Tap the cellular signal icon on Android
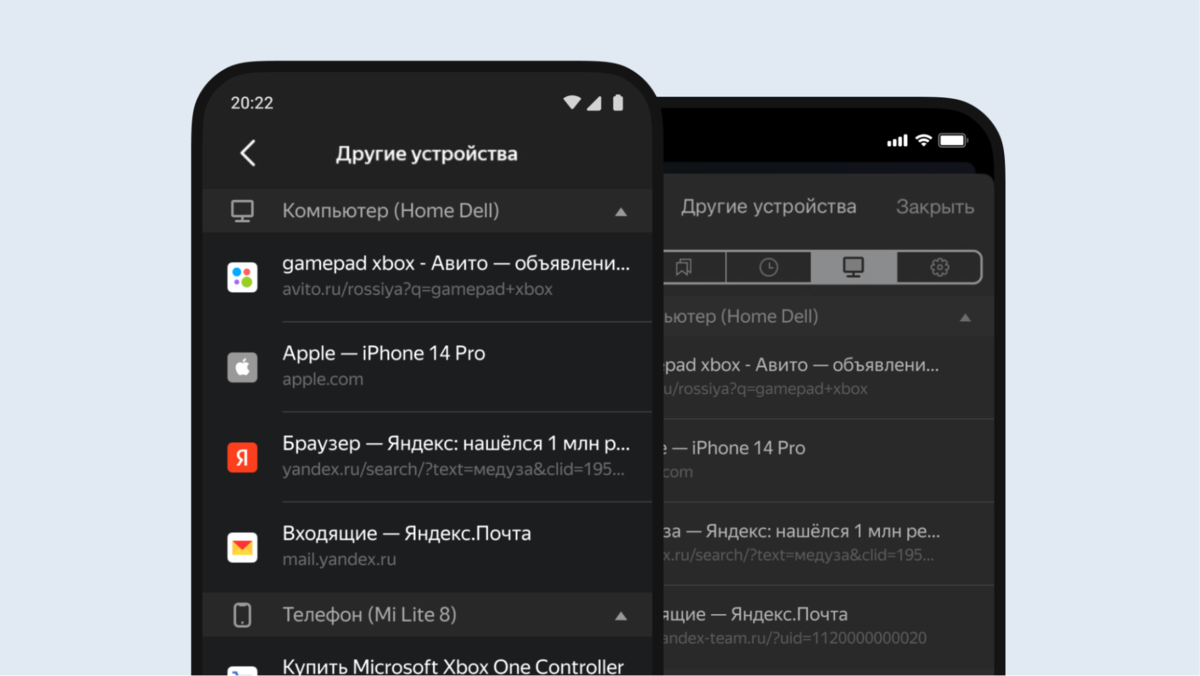The image size is (1200, 676). [x=594, y=102]
